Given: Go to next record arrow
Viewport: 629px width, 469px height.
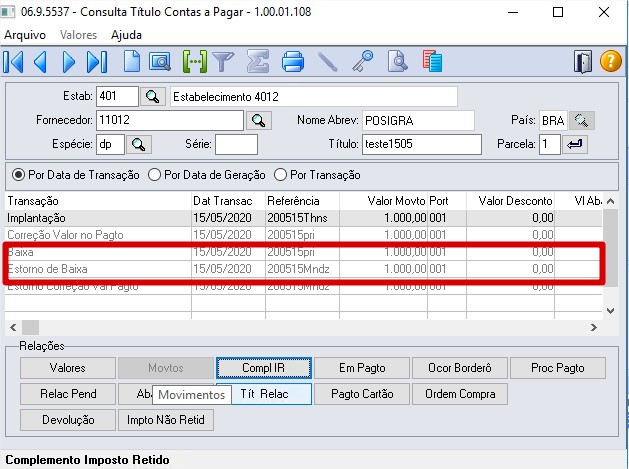Looking at the screenshot, I should pyautogui.click(x=69, y=62).
